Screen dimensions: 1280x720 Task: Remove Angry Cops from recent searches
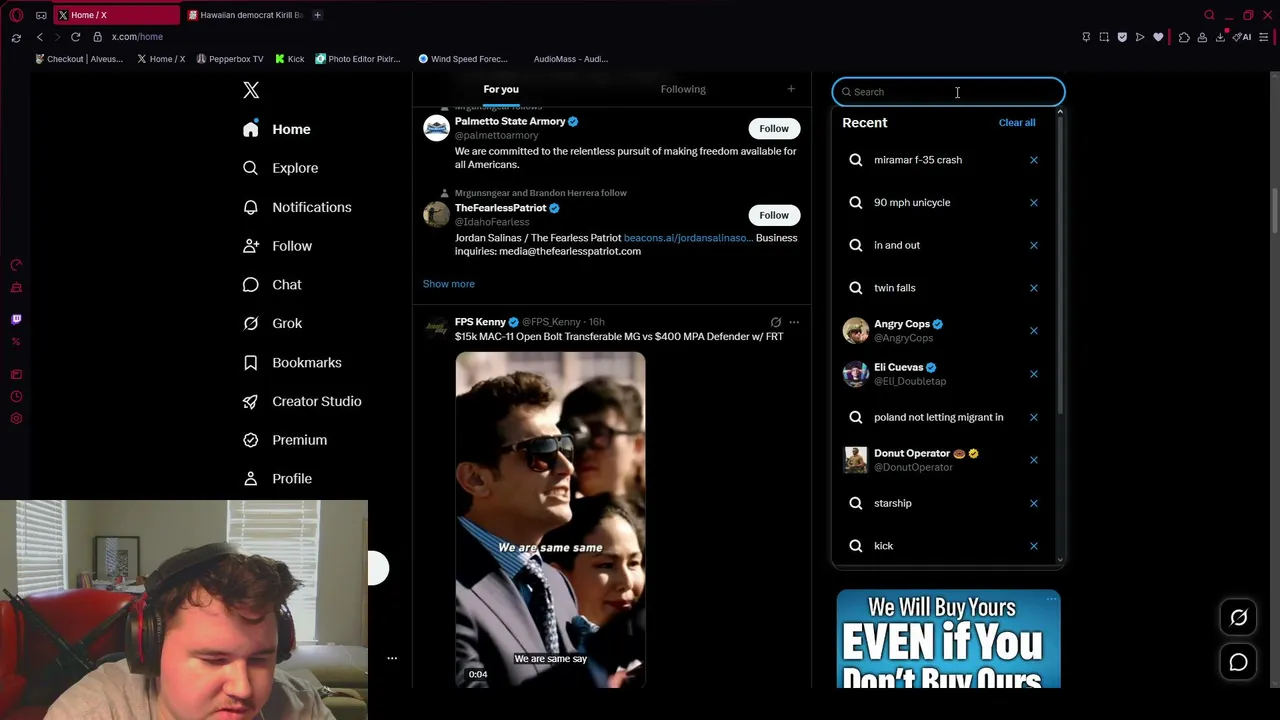(x=1034, y=331)
